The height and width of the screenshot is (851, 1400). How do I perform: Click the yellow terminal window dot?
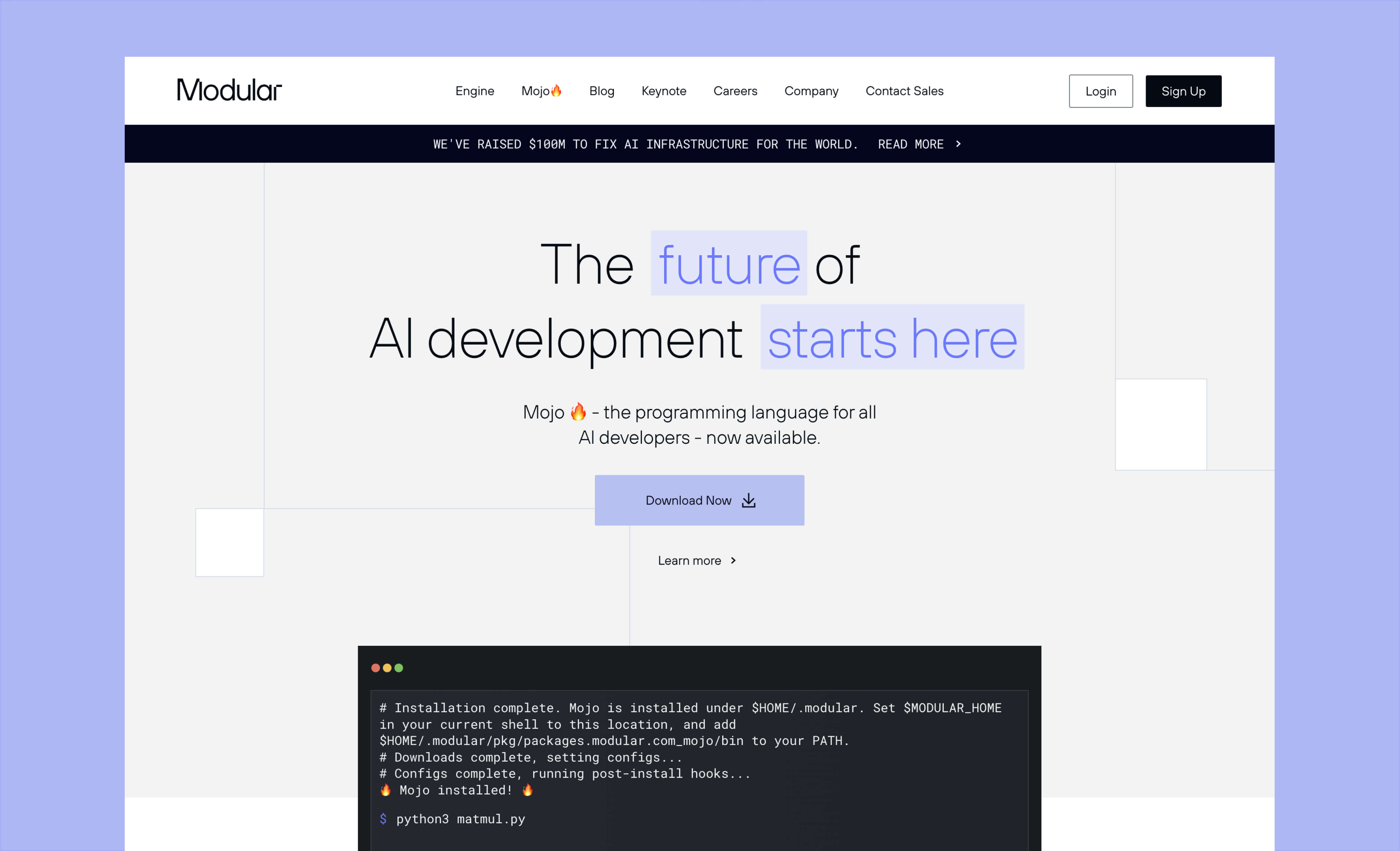pyautogui.click(x=387, y=668)
